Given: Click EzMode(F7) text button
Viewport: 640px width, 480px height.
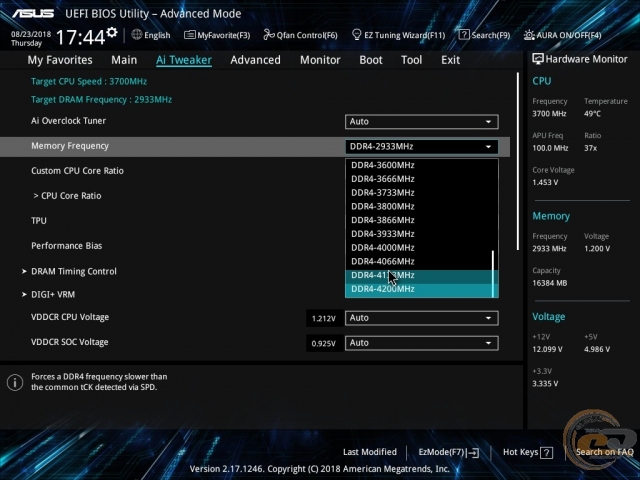Looking at the screenshot, I should [x=441, y=452].
